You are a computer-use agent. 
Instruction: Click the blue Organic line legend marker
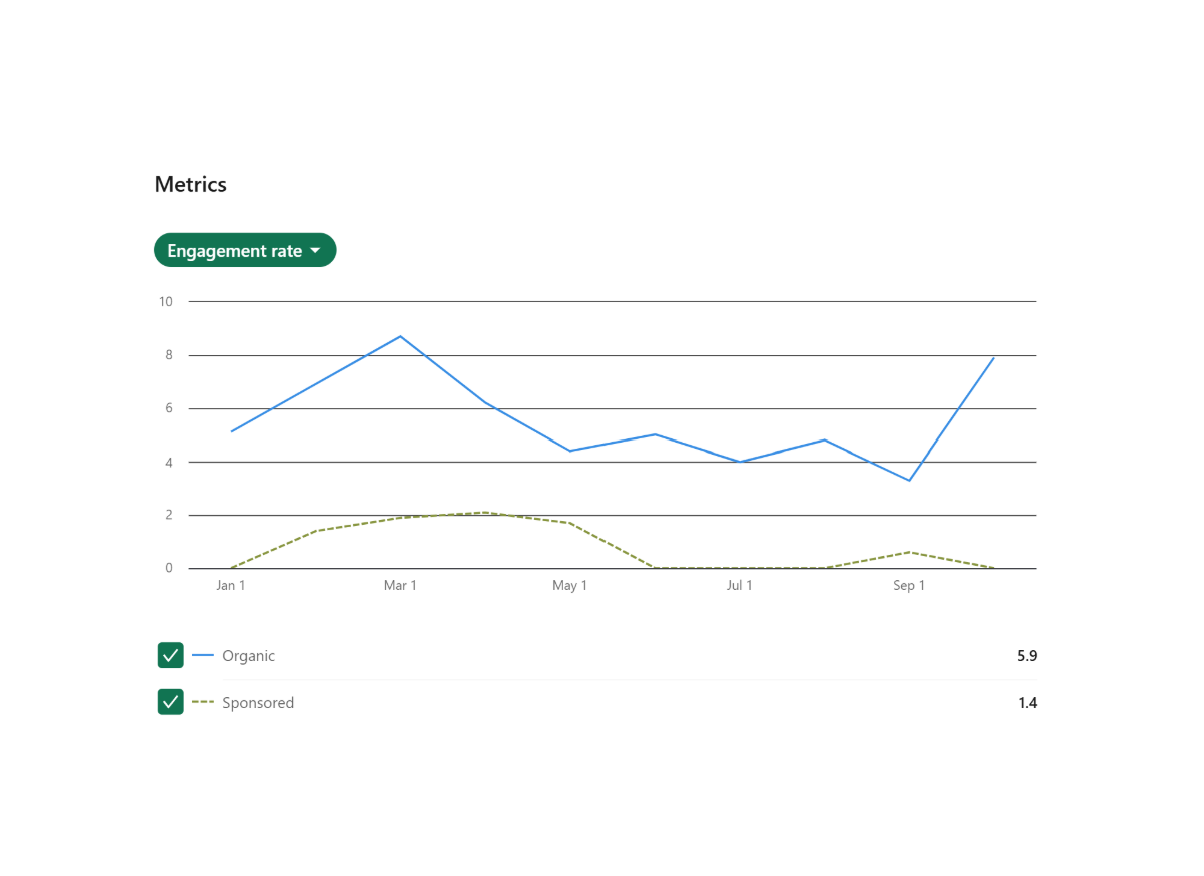(203, 655)
